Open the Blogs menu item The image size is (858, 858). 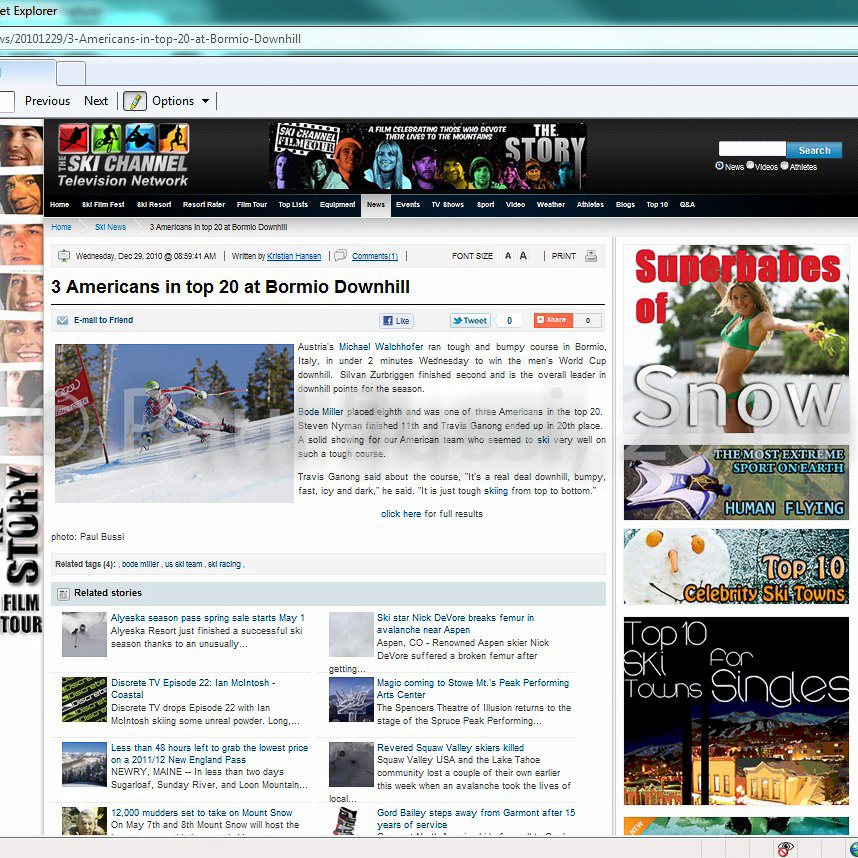click(x=625, y=205)
